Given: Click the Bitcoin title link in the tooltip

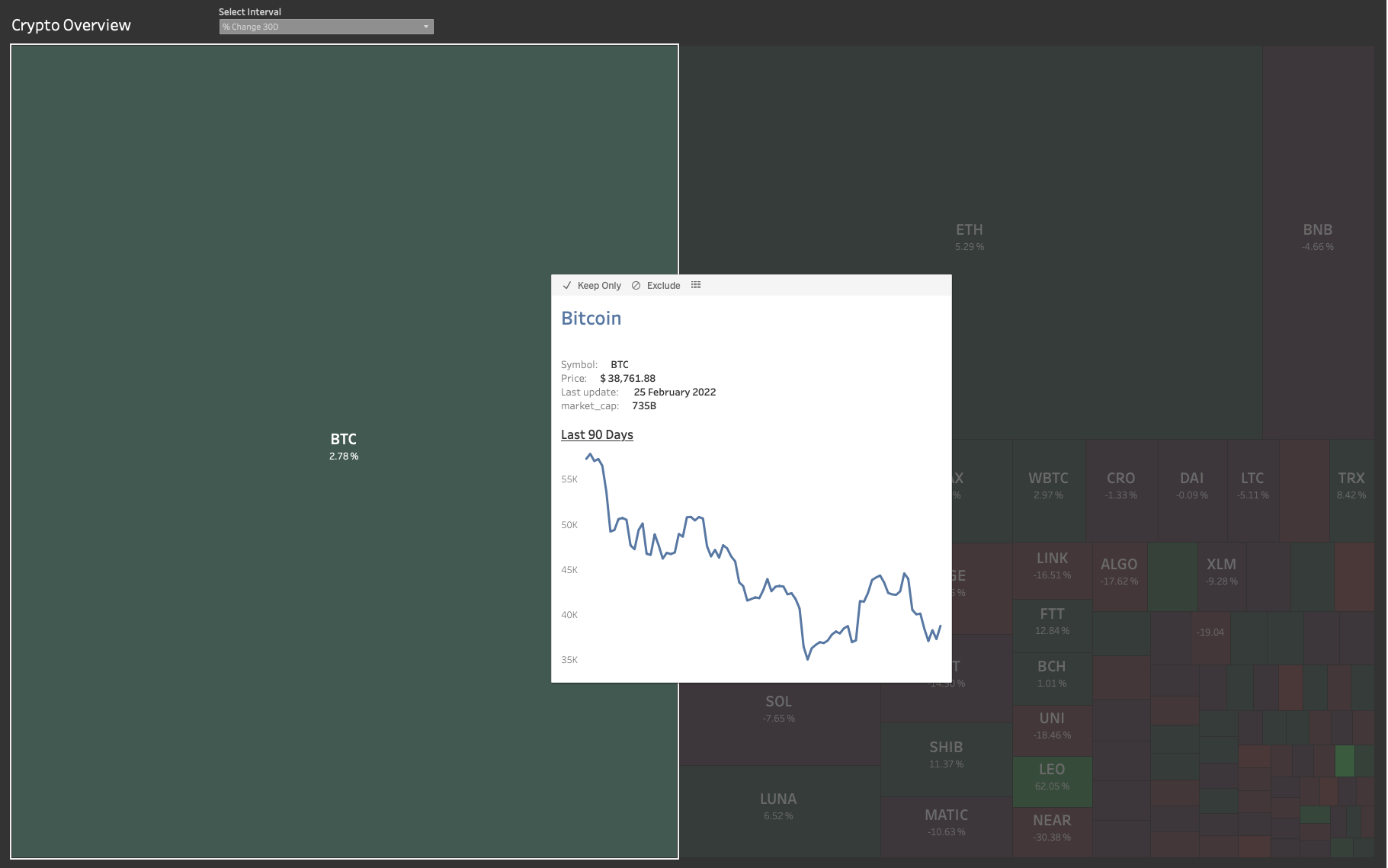Looking at the screenshot, I should (x=591, y=318).
